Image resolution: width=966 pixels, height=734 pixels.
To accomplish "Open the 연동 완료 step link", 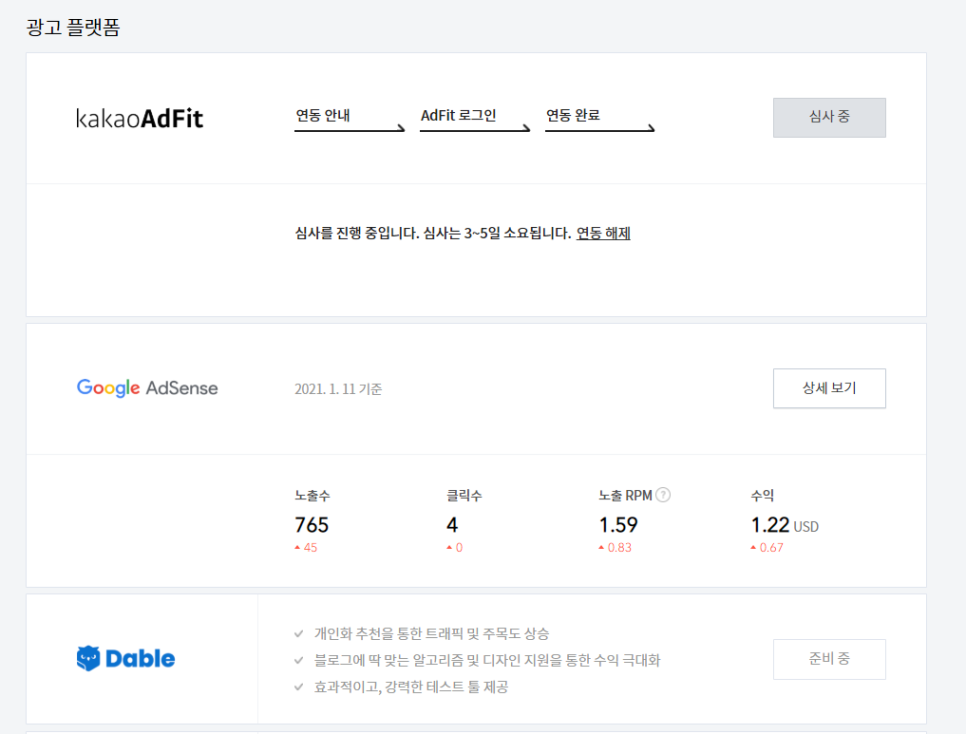I will tap(599, 118).
